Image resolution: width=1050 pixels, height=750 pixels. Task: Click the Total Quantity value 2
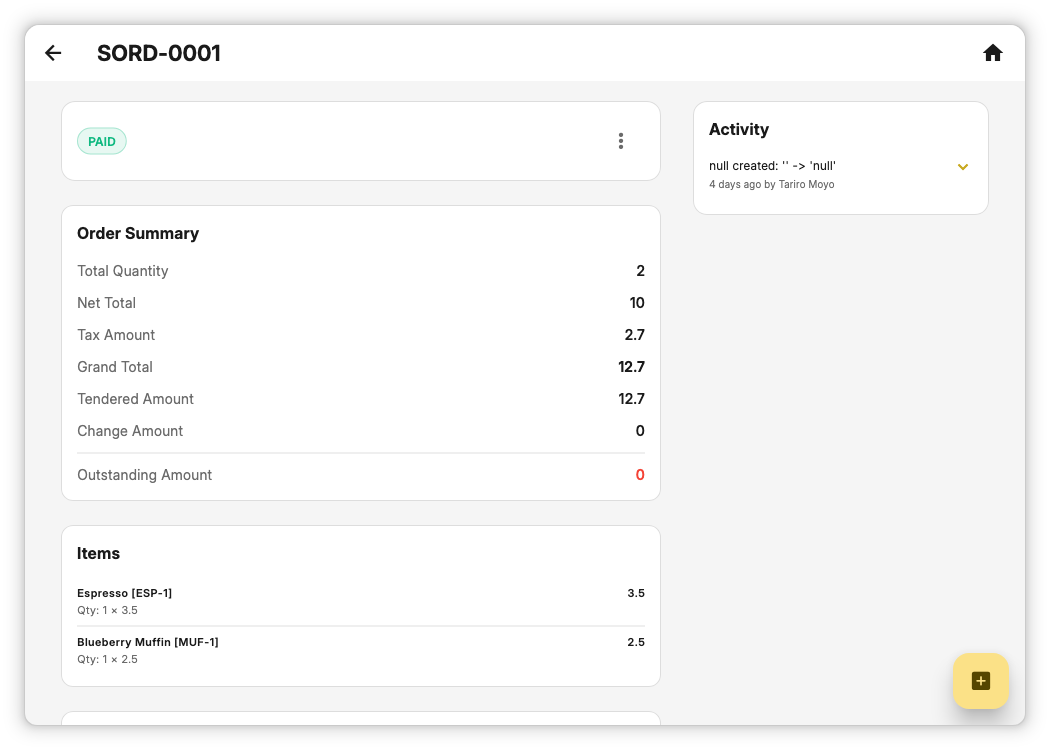pos(640,271)
